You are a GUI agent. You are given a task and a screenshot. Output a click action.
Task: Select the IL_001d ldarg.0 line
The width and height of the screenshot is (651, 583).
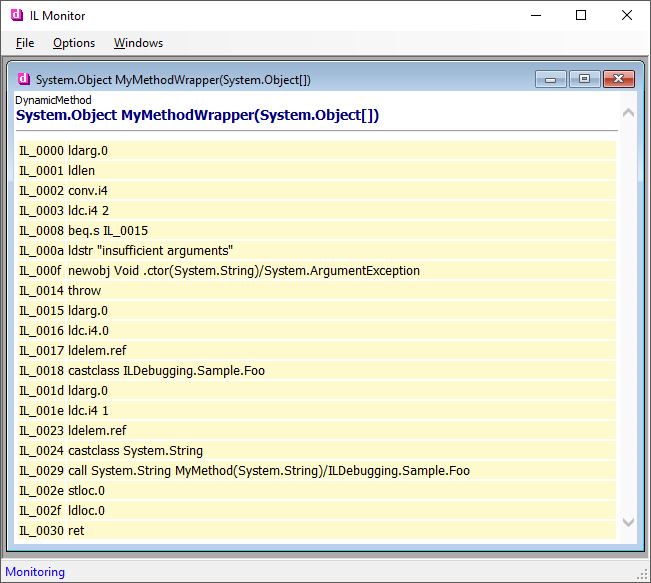click(x=317, y=390)
